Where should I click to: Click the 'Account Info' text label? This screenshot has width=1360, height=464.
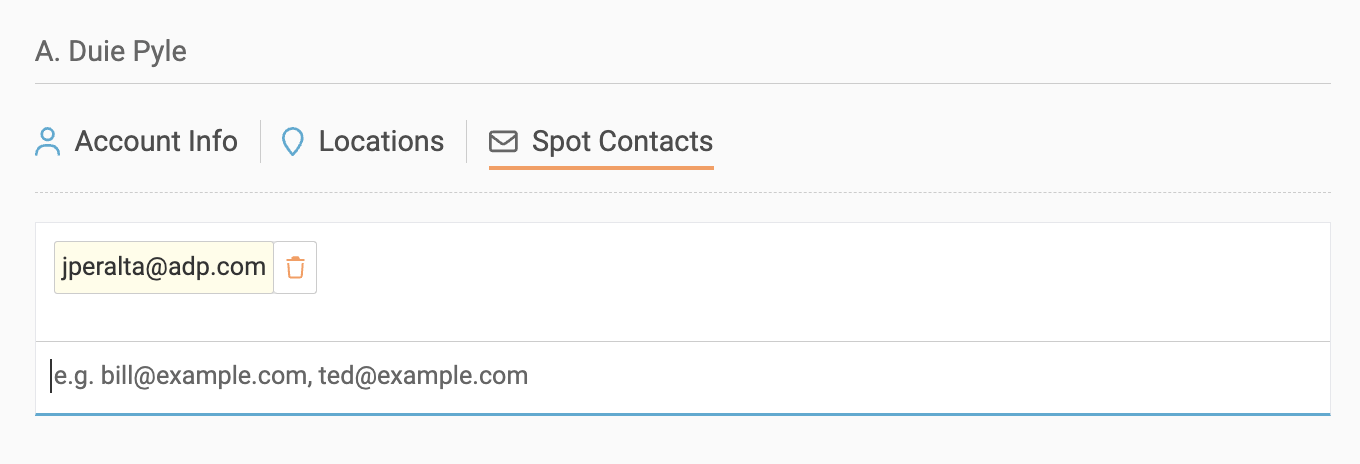(156, 142)
